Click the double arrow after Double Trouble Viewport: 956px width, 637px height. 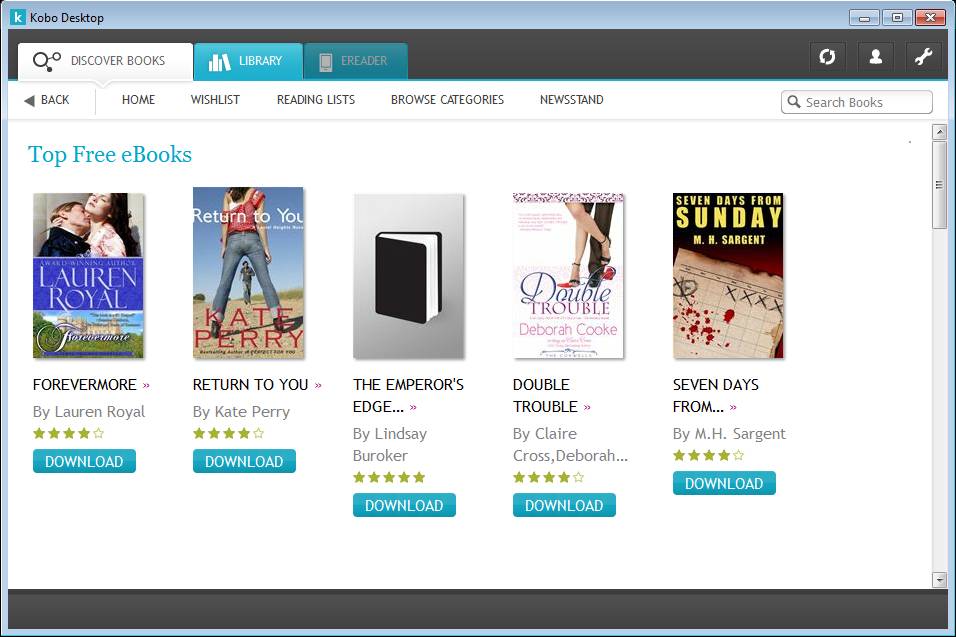(587, 407)
